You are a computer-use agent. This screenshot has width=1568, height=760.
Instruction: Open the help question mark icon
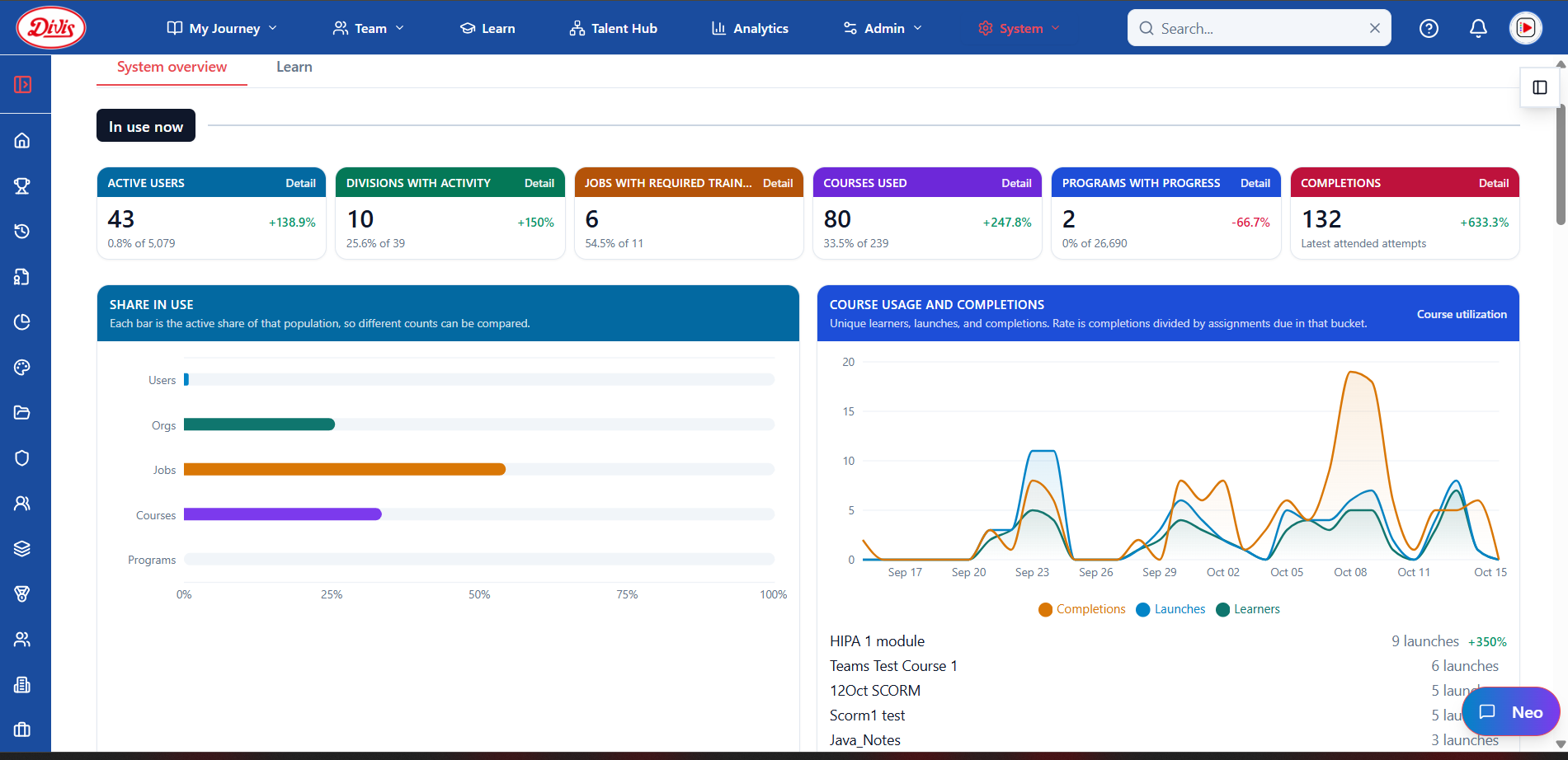1429,28
